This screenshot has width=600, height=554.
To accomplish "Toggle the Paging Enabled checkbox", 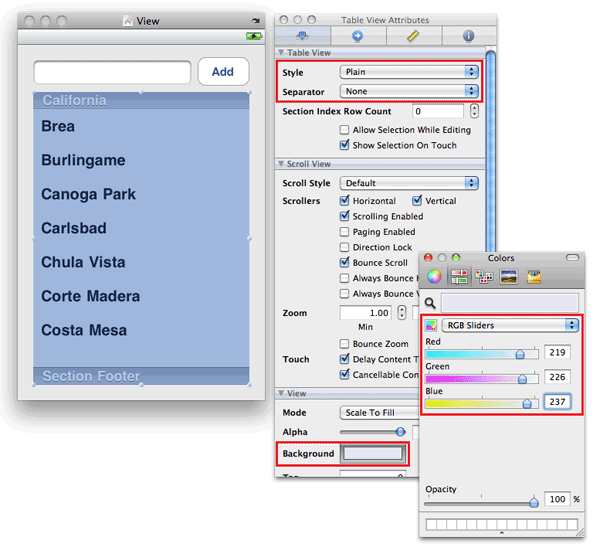I will click(345, 232).
